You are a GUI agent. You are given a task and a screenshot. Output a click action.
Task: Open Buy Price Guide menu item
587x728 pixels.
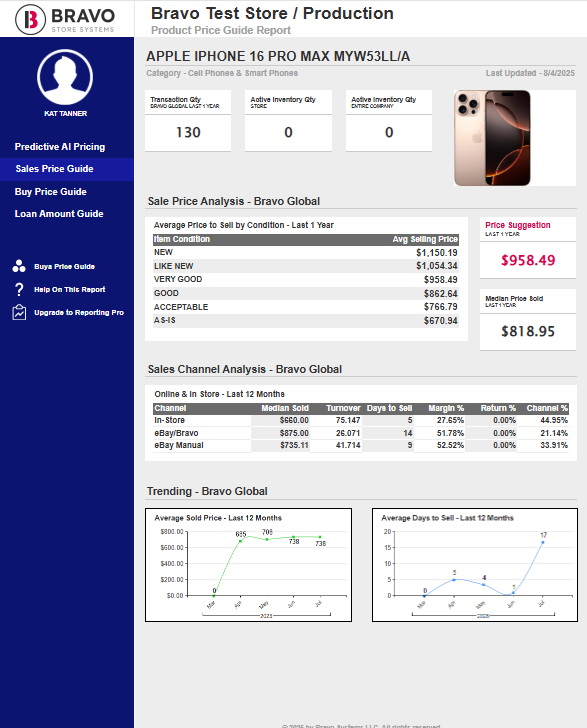[51, 192]
